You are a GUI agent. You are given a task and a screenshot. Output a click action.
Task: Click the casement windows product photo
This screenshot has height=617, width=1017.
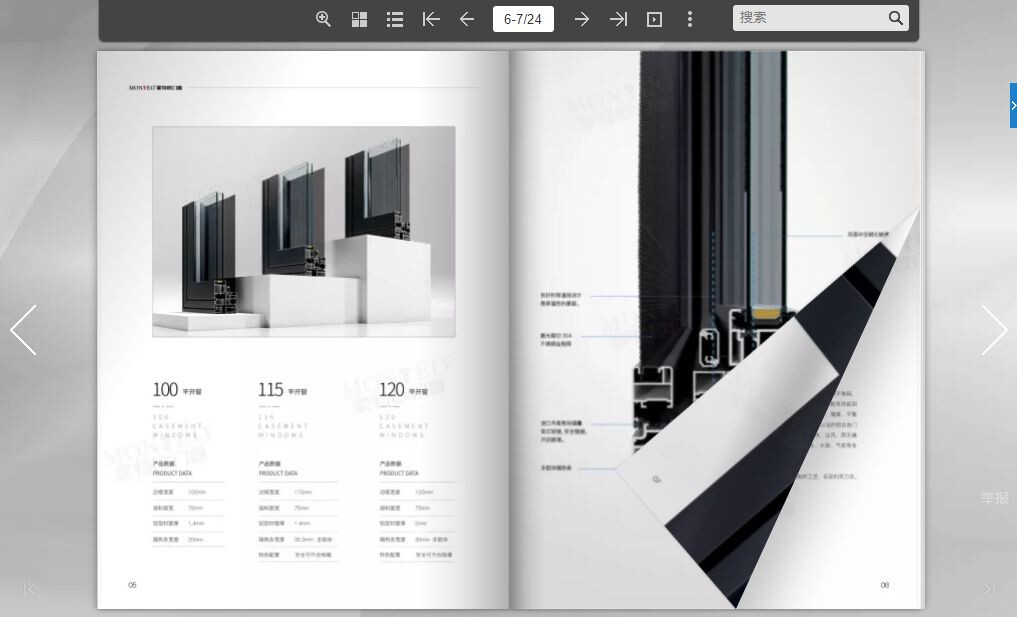coord(303,231)
